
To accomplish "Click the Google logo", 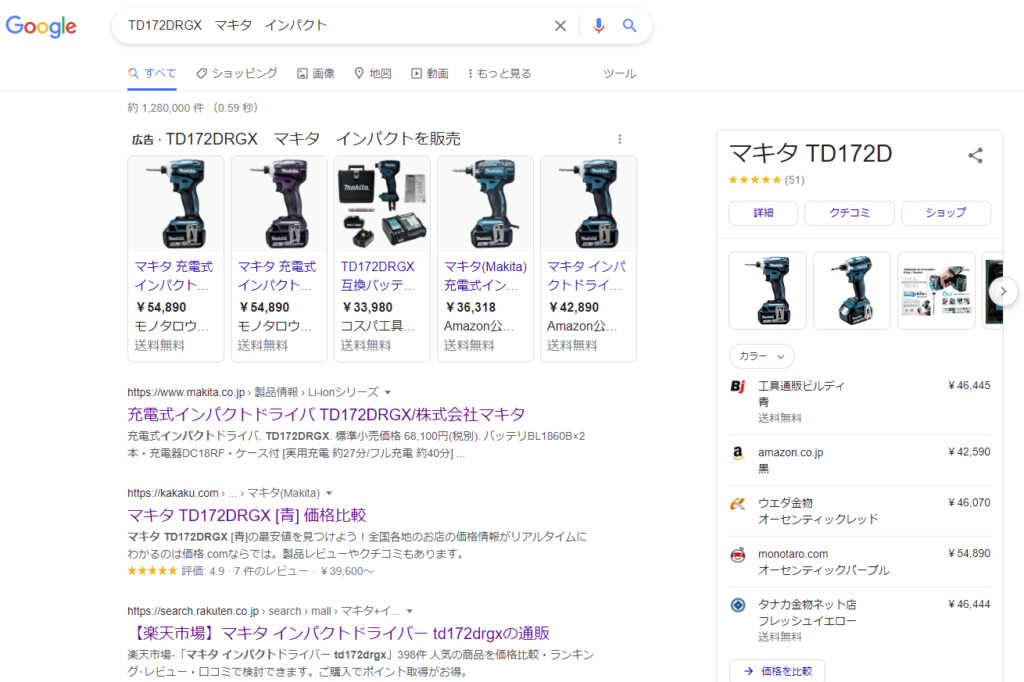I will (x=41, y=27).
